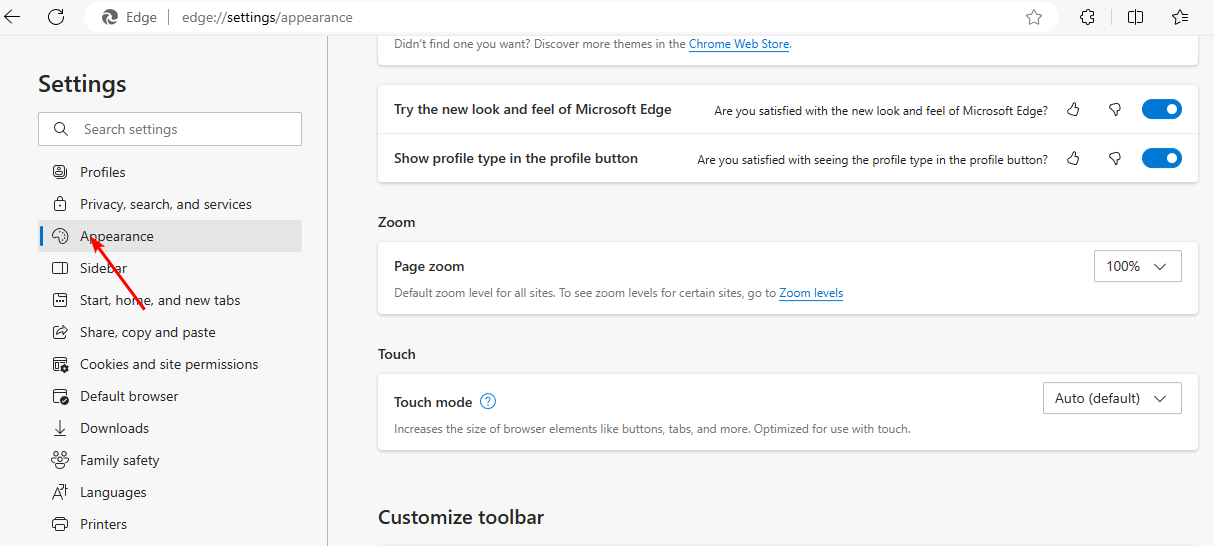Thumbs up the new look and feel

click(x=1073, y=110)
